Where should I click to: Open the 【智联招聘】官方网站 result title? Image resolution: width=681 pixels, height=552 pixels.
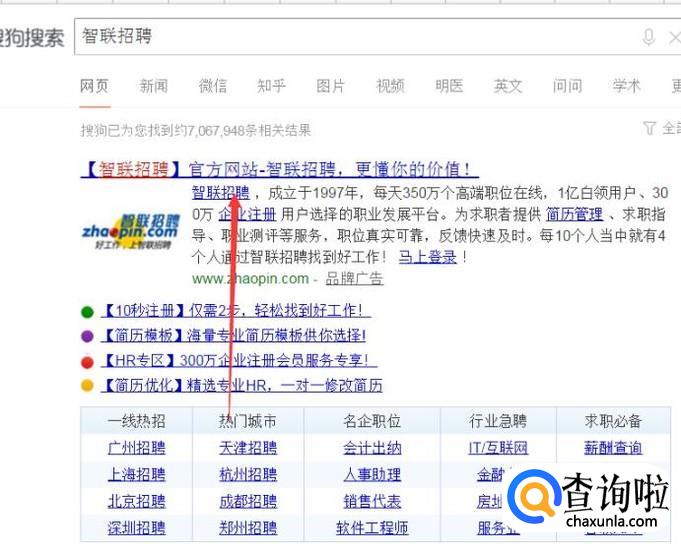(x=280, y=169)
